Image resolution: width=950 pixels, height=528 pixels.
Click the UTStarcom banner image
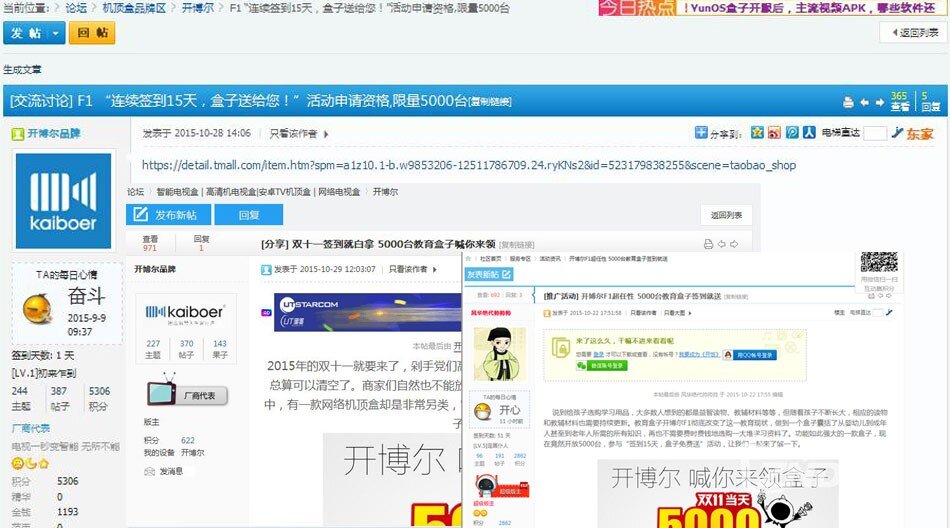pos(367,312)
